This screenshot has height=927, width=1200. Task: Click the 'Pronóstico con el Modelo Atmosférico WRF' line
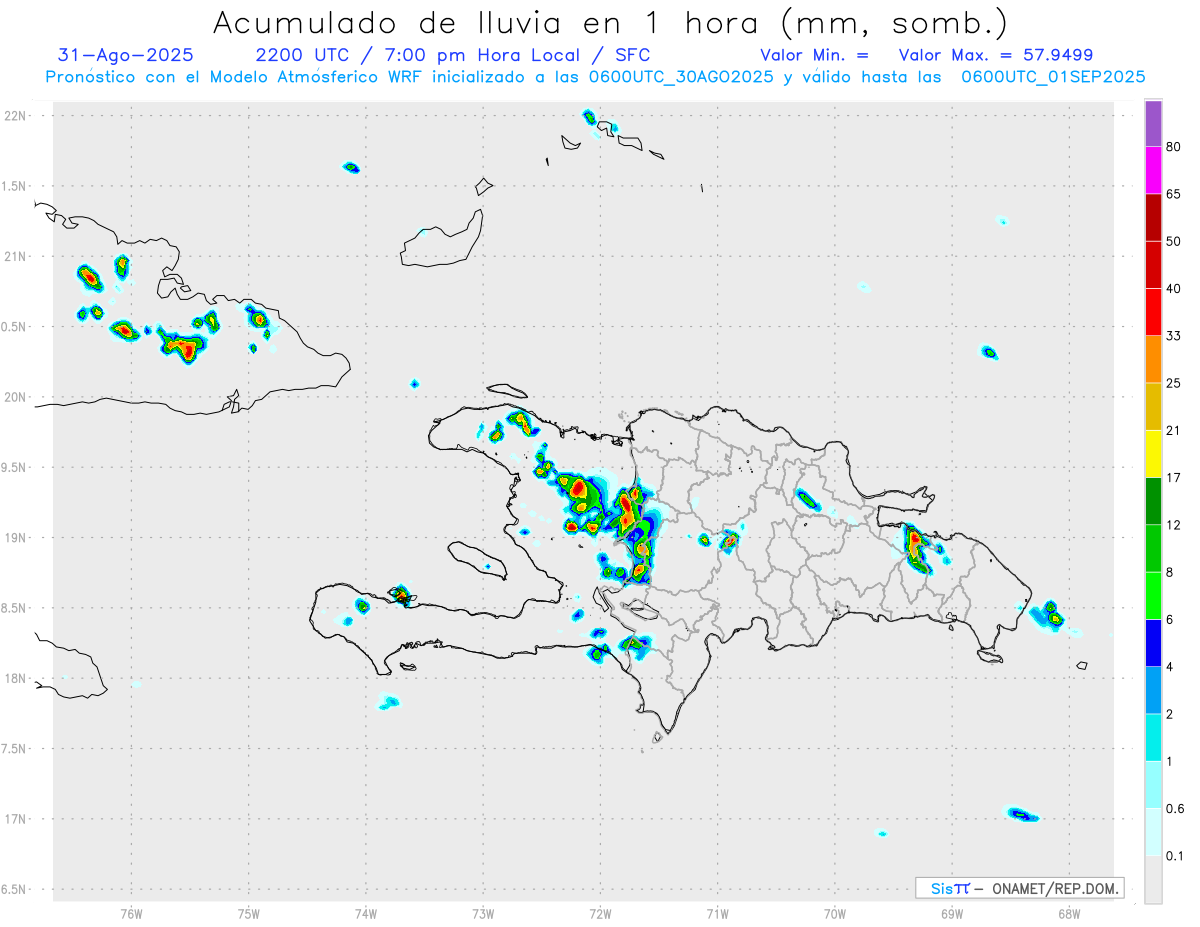tap(236, 77)
